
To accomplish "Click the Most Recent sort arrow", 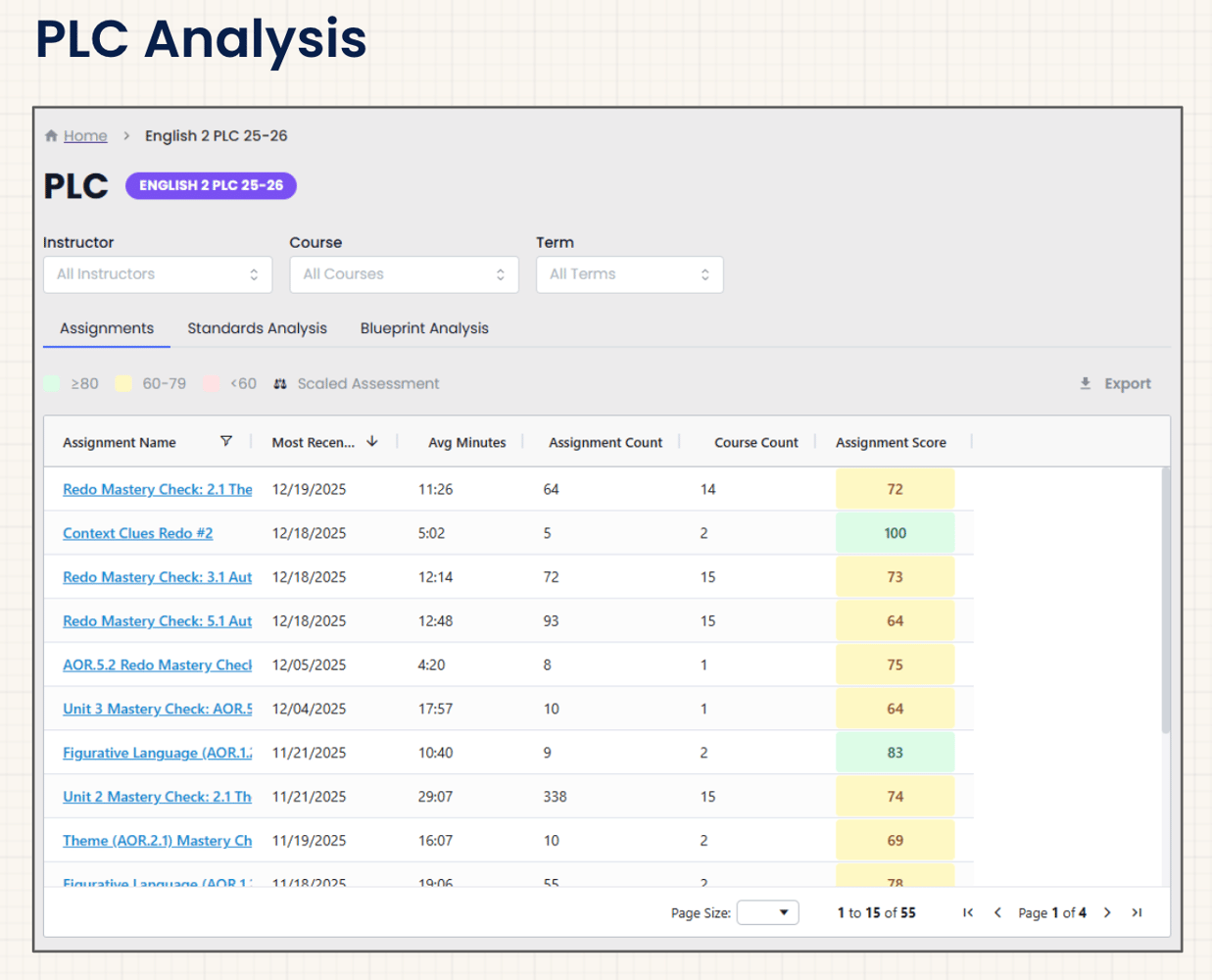I will tap(372, 442).
